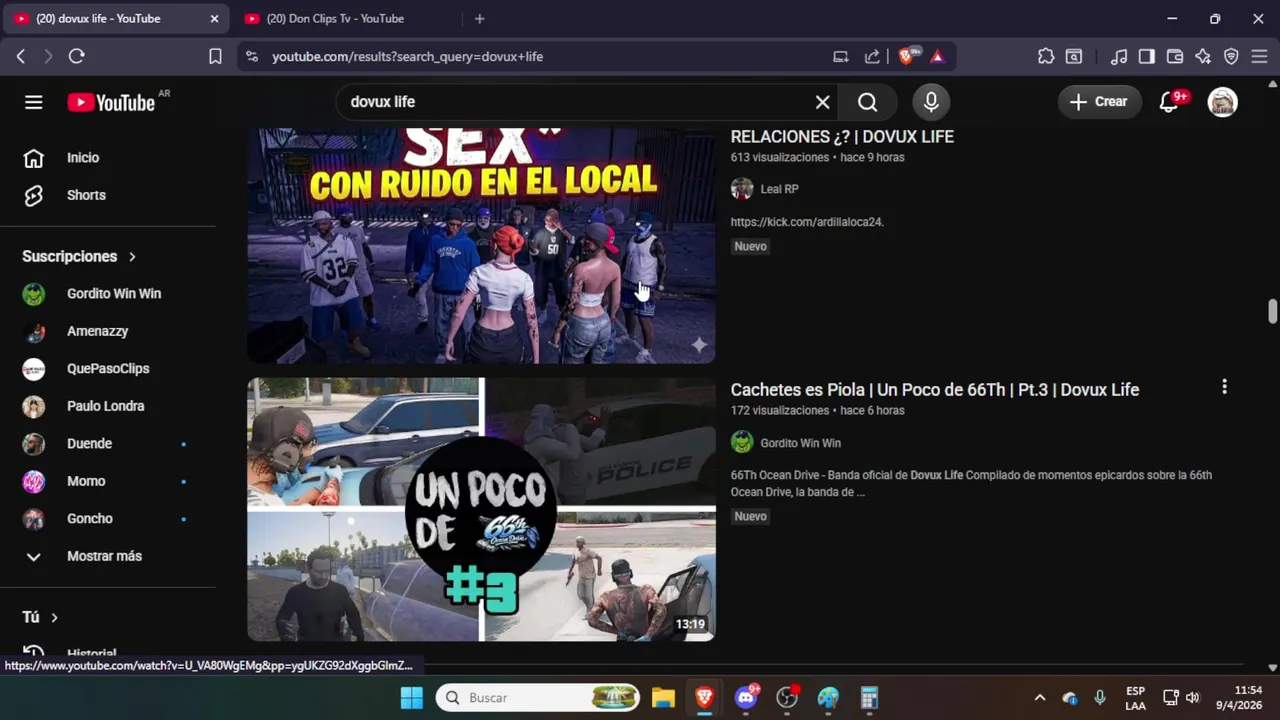Open video RELACIONES ¿? | DOVUX LIFE
The height and width of the screenshot is (720, 1280).
(842, 137)
